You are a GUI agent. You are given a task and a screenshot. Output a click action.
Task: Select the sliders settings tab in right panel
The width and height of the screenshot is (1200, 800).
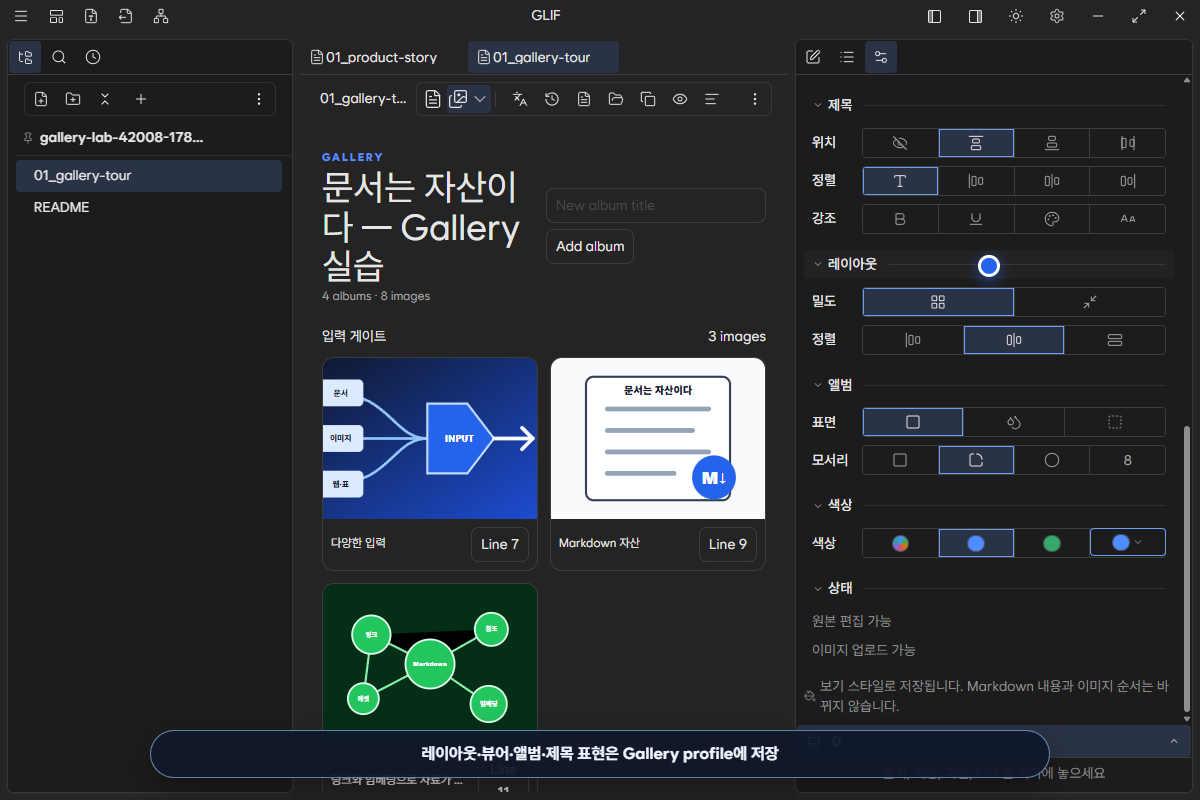click(881, 57)
